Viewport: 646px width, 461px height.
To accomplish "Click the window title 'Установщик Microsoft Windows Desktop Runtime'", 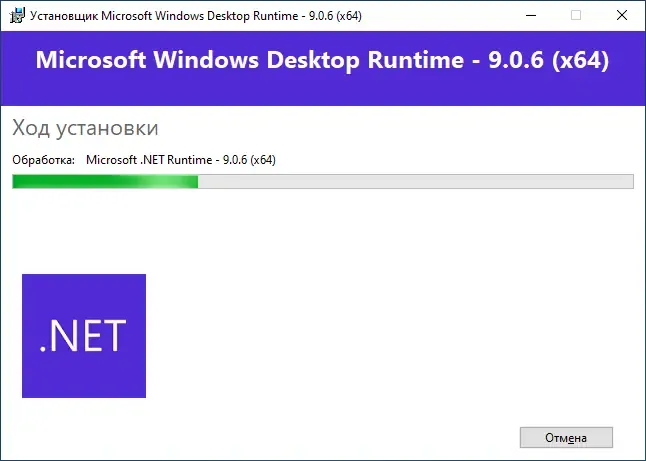I will (196, 16).
